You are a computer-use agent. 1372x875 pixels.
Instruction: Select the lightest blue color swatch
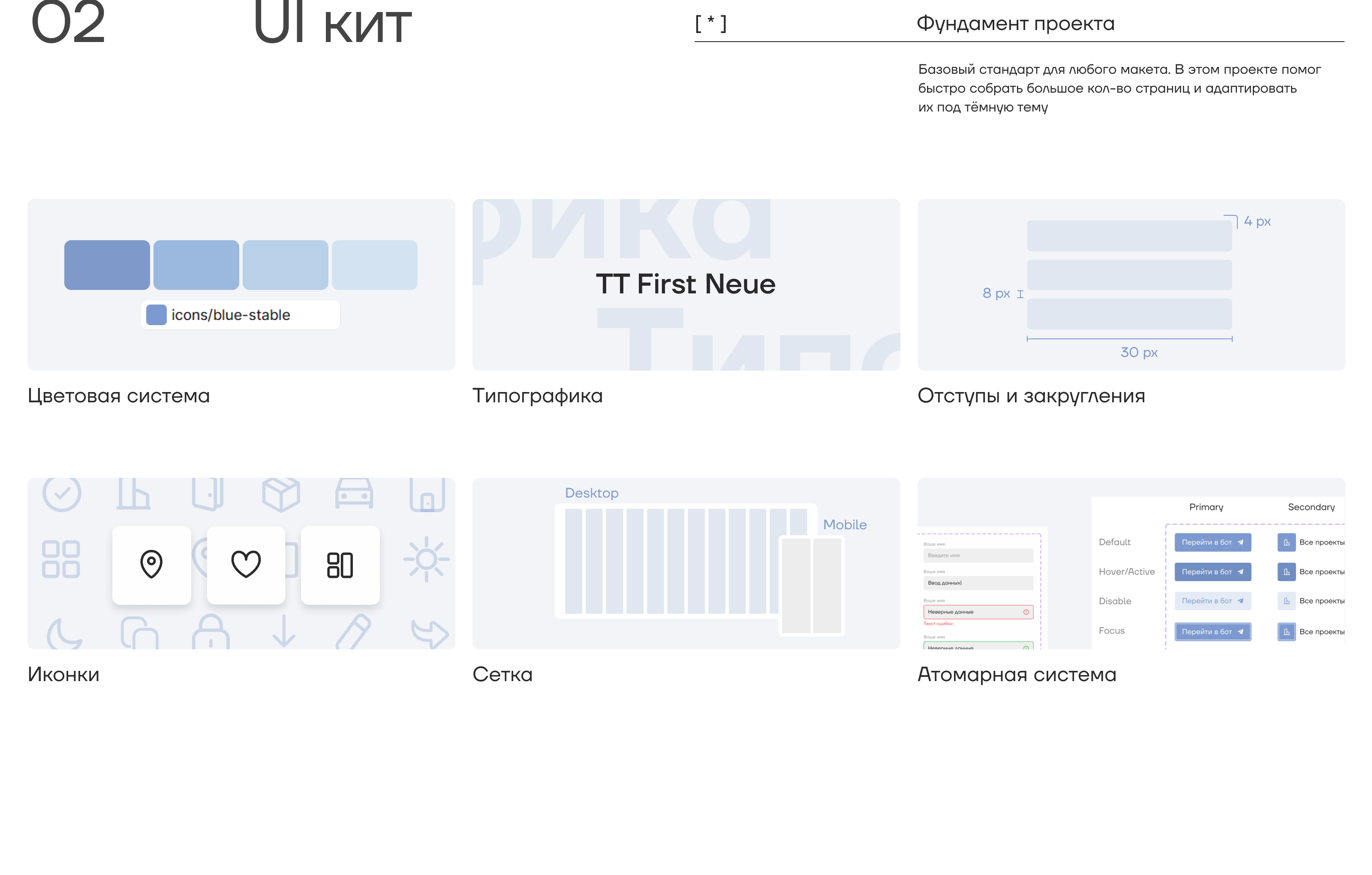374,265
